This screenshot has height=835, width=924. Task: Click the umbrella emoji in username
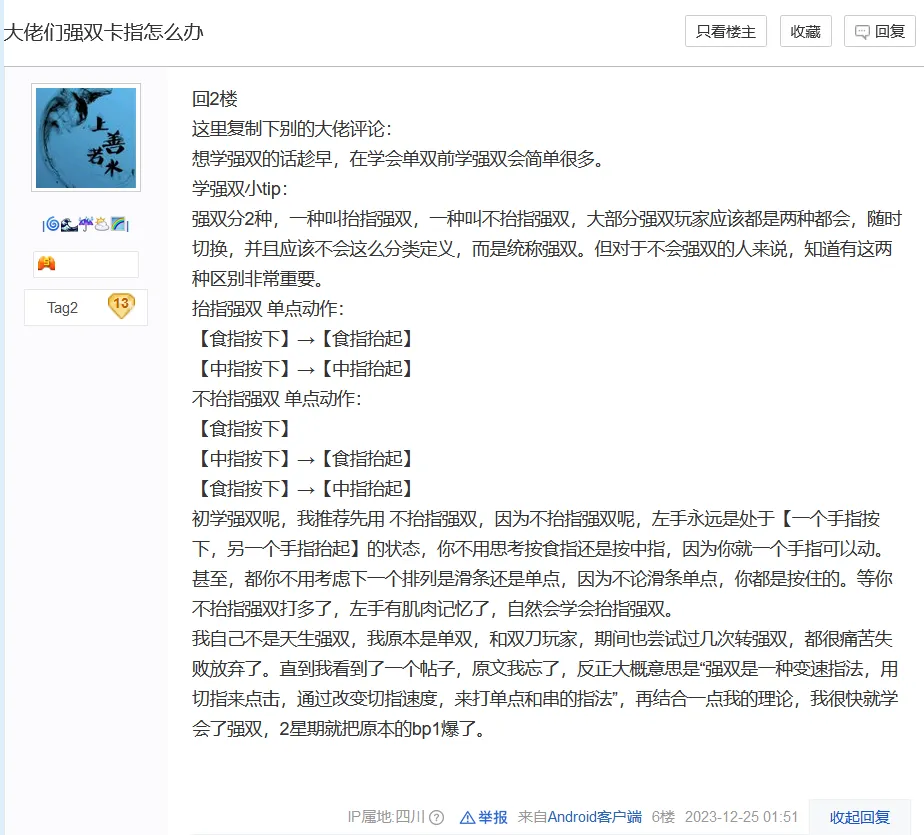pos(85,224)
